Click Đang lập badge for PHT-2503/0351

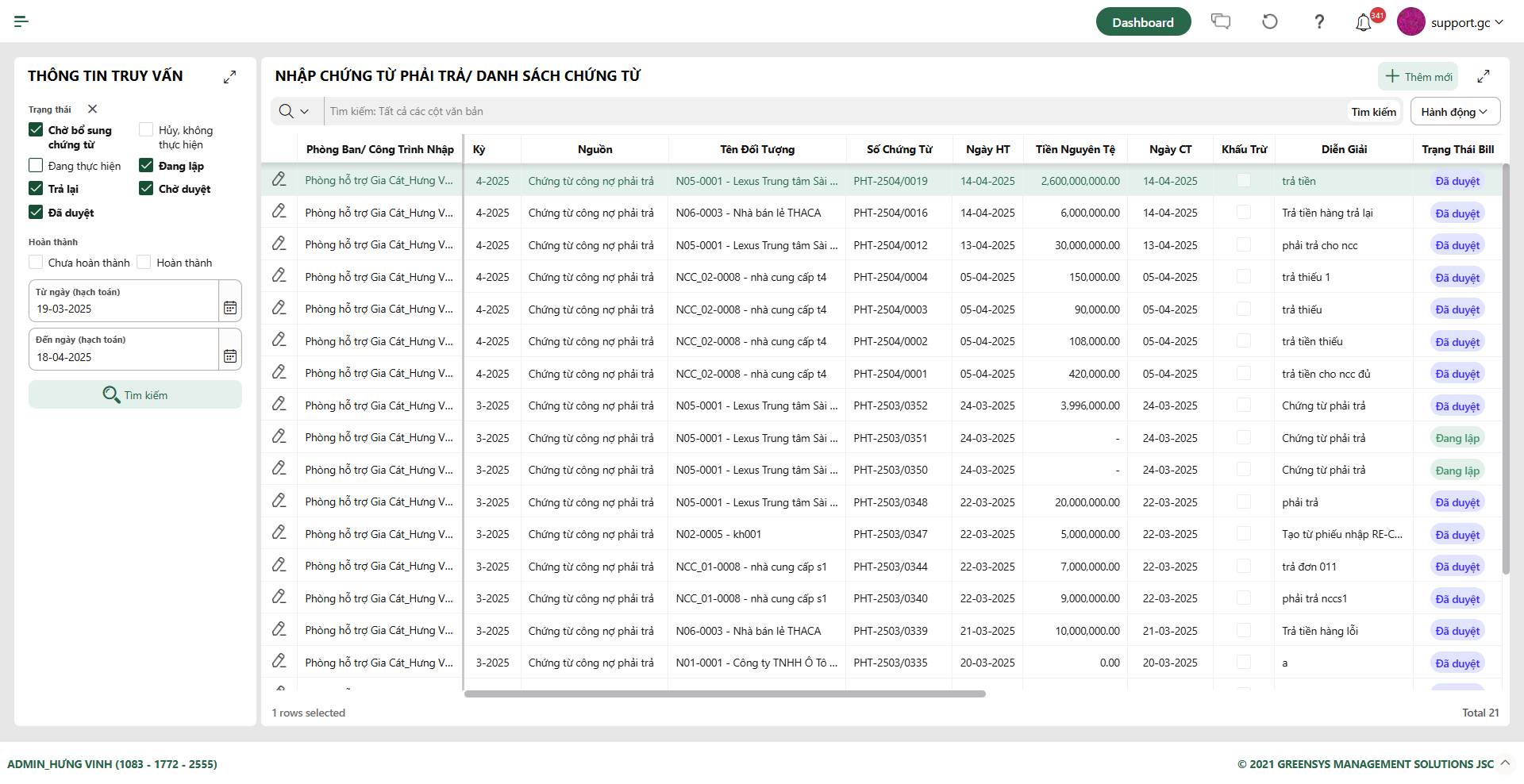tap(1457, 438)
